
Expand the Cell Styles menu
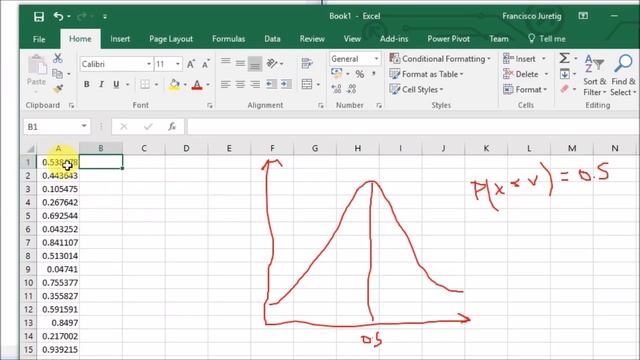[416, 89]
